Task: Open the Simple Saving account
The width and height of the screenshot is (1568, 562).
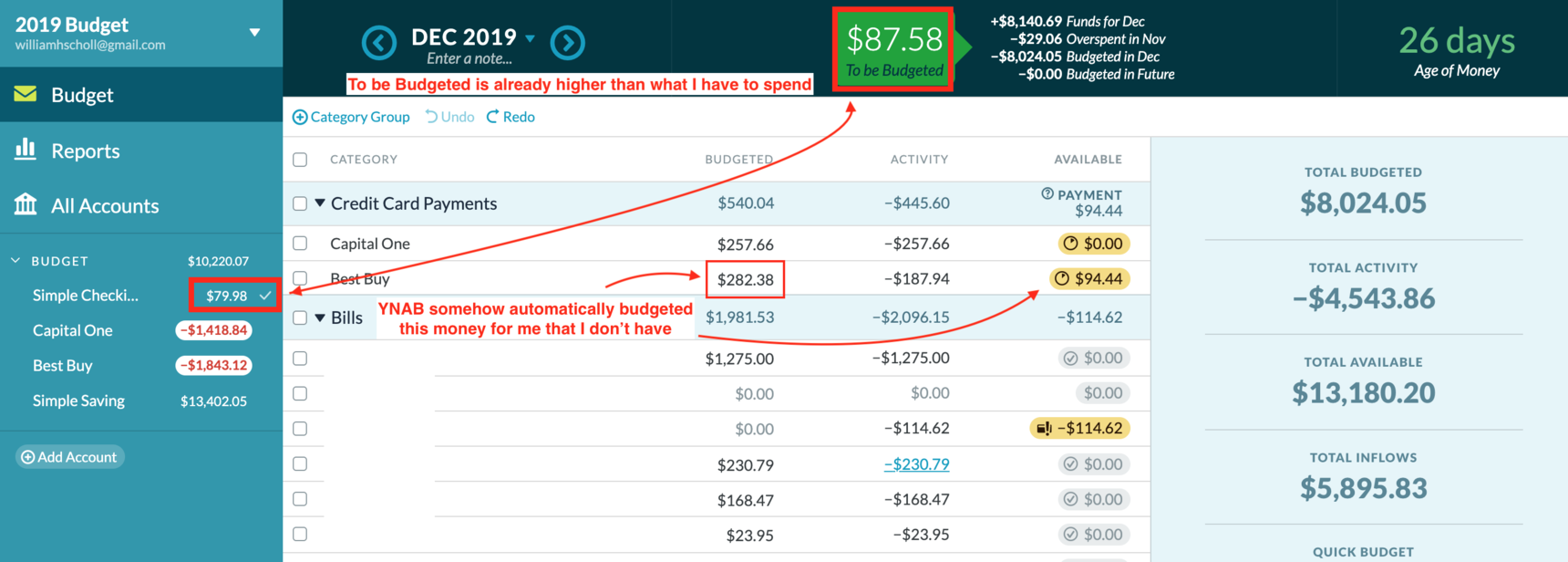Action: click(x=78, y=401)
